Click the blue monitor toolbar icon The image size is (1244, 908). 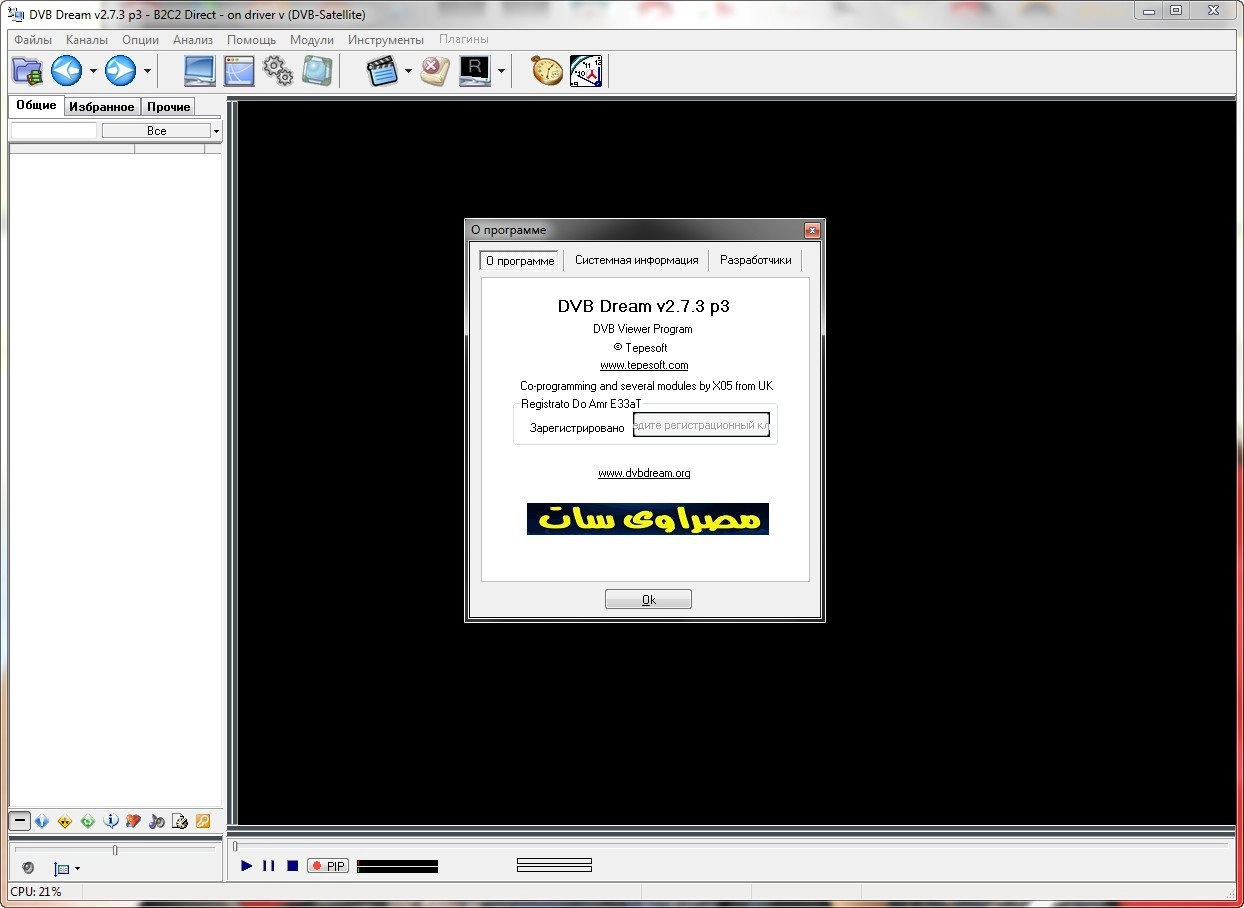pyautogui.click(x=200, y=71)
